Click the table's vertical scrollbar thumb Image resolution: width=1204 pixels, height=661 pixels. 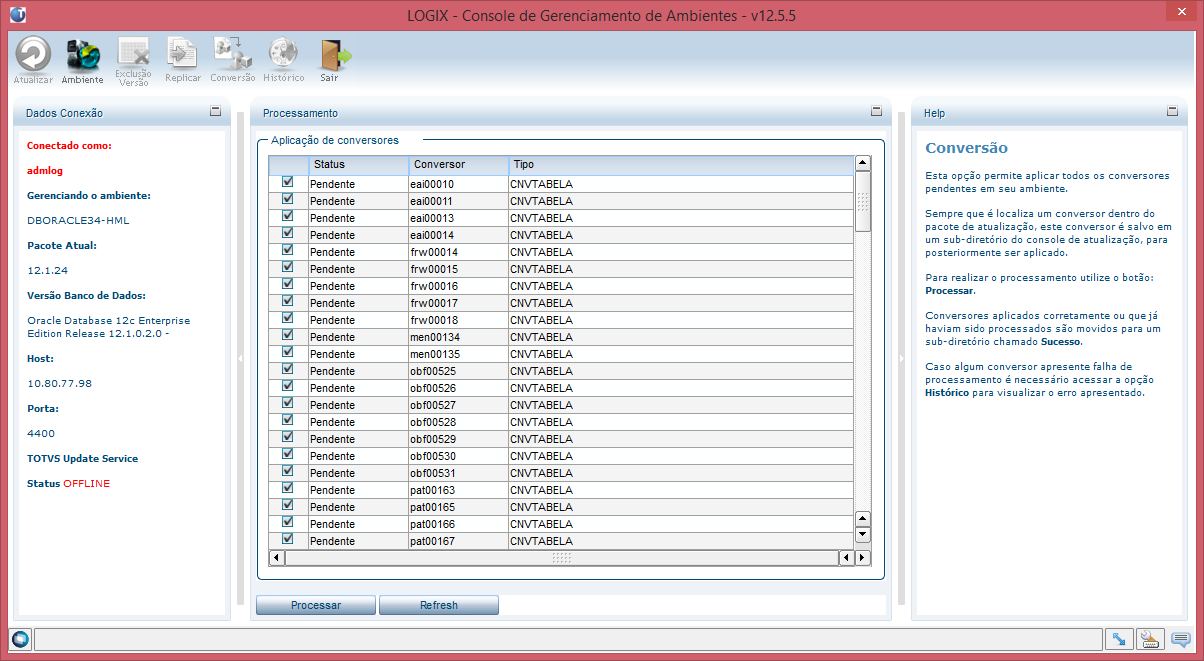[x=863, y=201]
